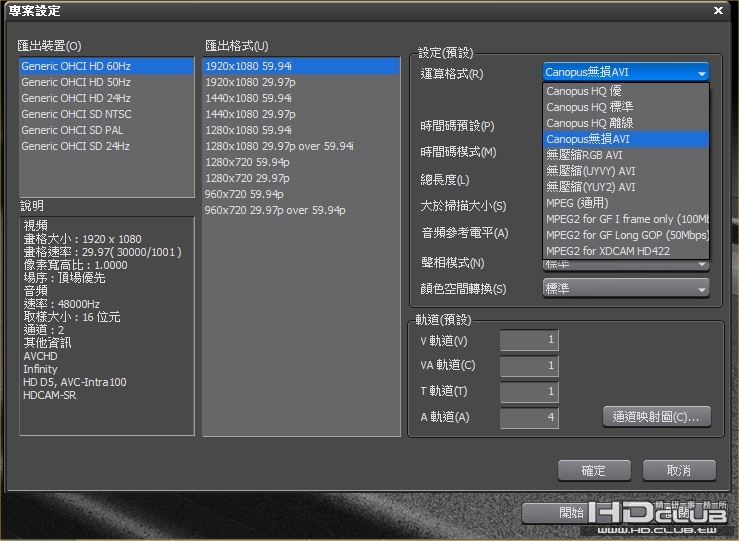Select Generic OHCI SD PAL device
739x541 pixels.
[107, 130]
